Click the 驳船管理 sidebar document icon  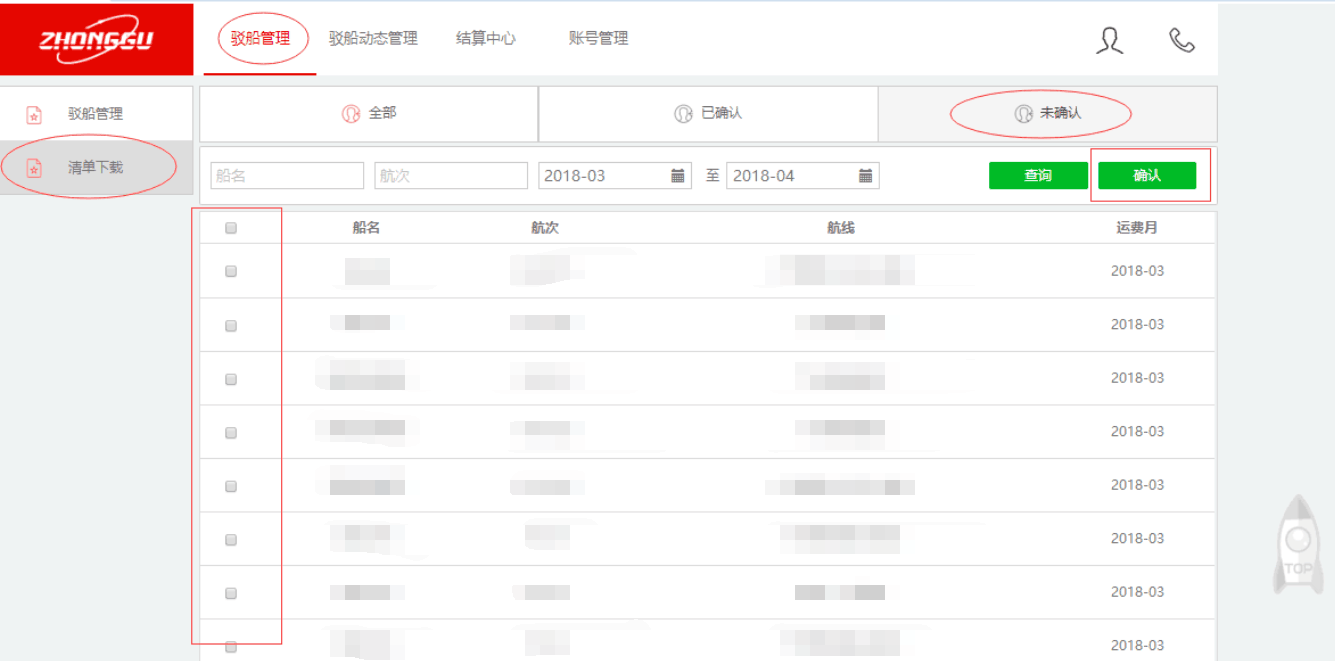click(x=34, y=115)
